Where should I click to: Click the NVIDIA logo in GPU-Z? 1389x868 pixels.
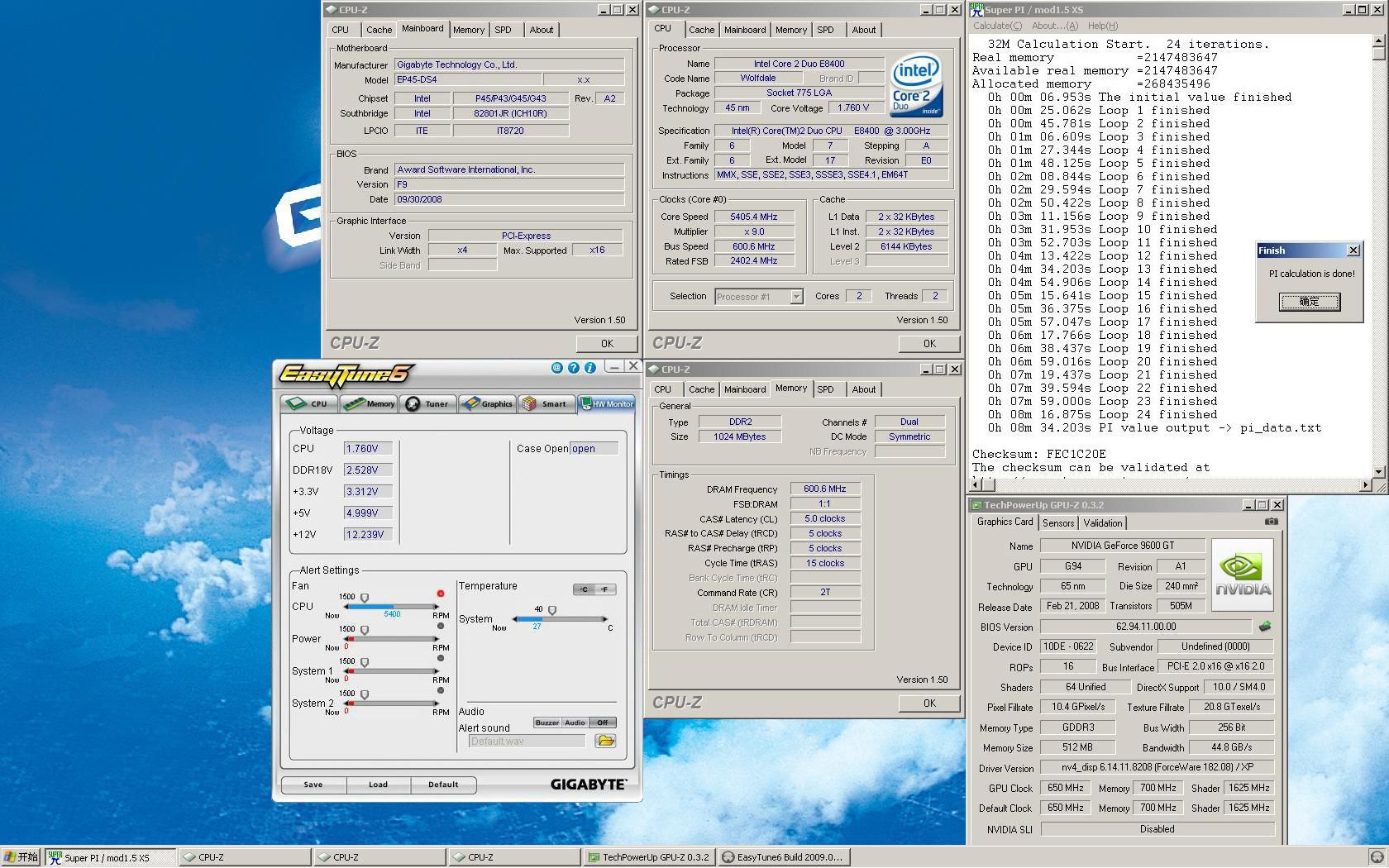point(1243,575)
